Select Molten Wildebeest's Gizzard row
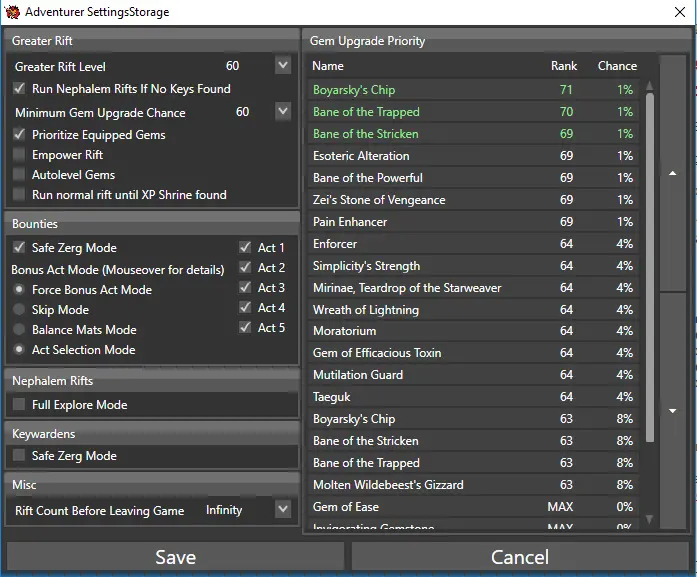 pyautogui.click(x=473, y=485)
